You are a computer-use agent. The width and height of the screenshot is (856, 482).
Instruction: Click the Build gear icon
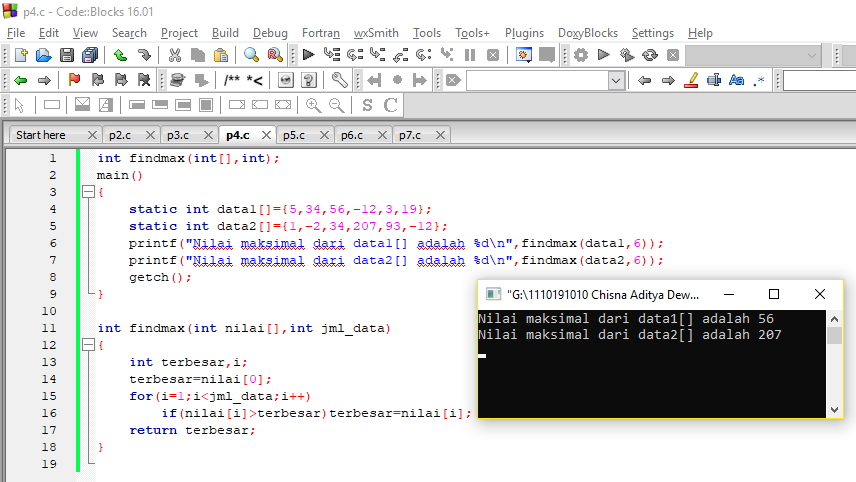coord(581,55)
